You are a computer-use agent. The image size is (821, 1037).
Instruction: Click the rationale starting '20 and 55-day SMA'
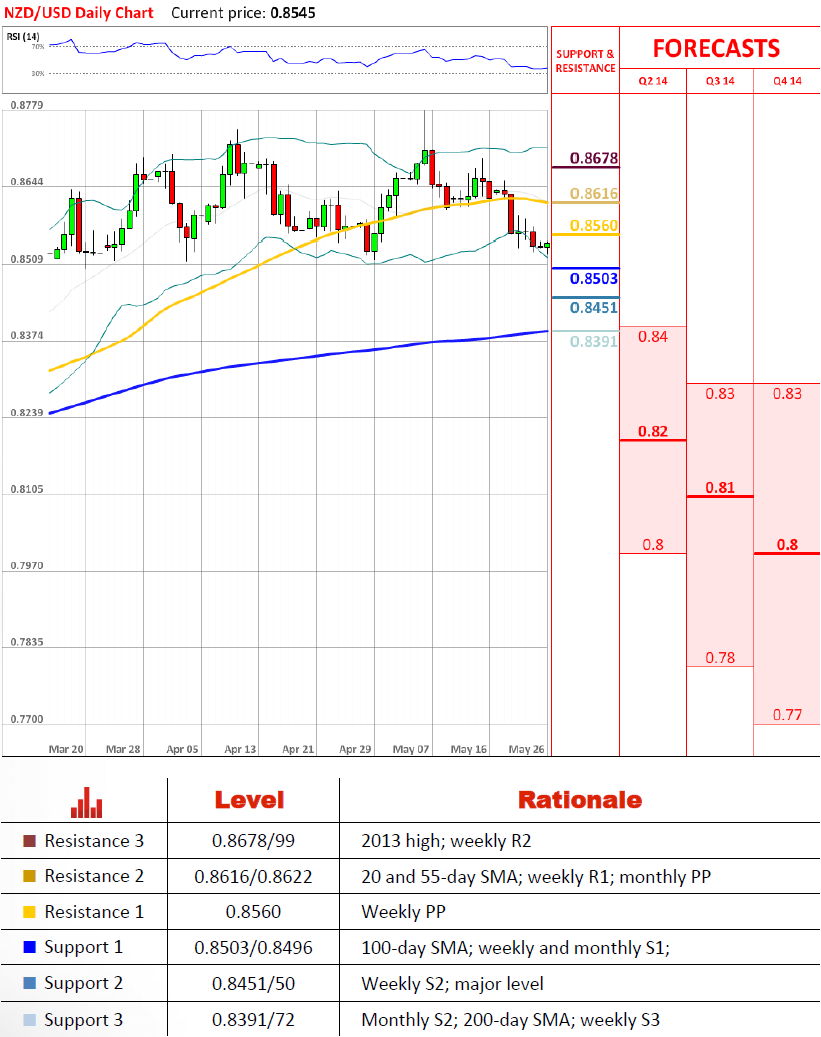point(536,876)
